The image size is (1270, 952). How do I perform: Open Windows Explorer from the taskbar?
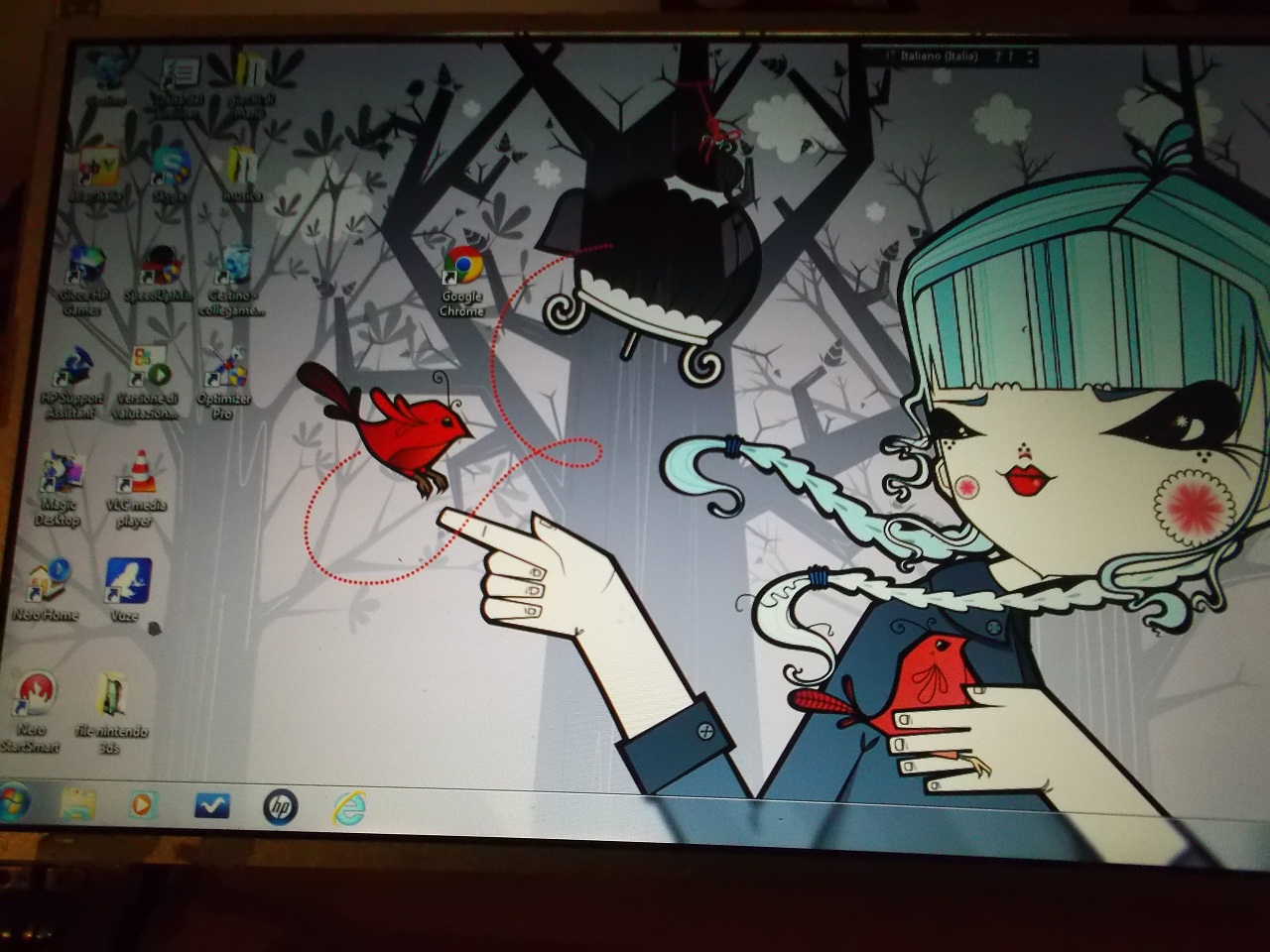[x=77, y=803]
